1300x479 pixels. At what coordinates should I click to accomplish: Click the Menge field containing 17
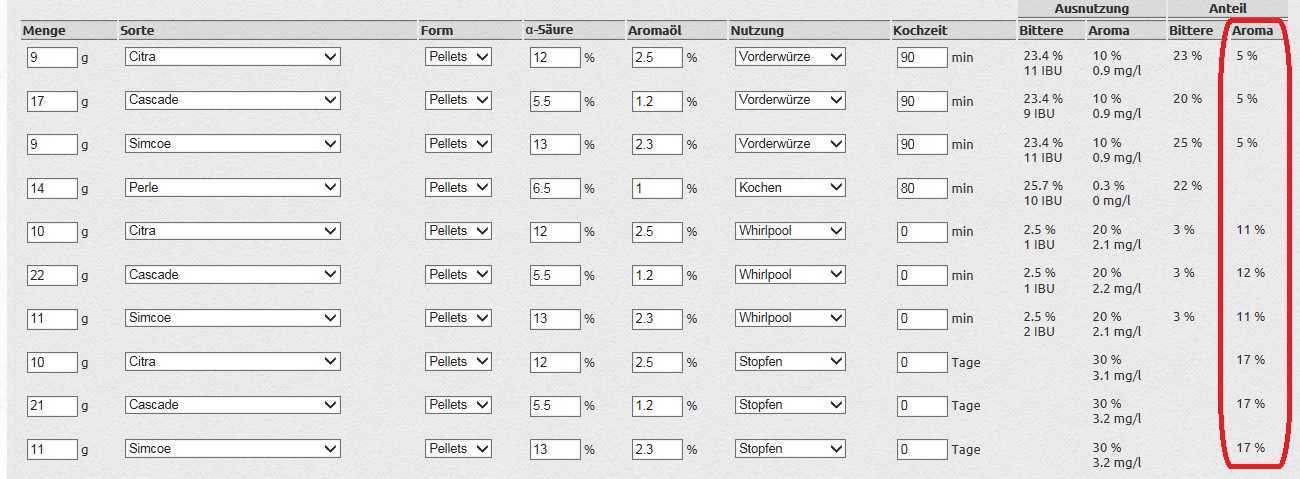tap(52, 100)
